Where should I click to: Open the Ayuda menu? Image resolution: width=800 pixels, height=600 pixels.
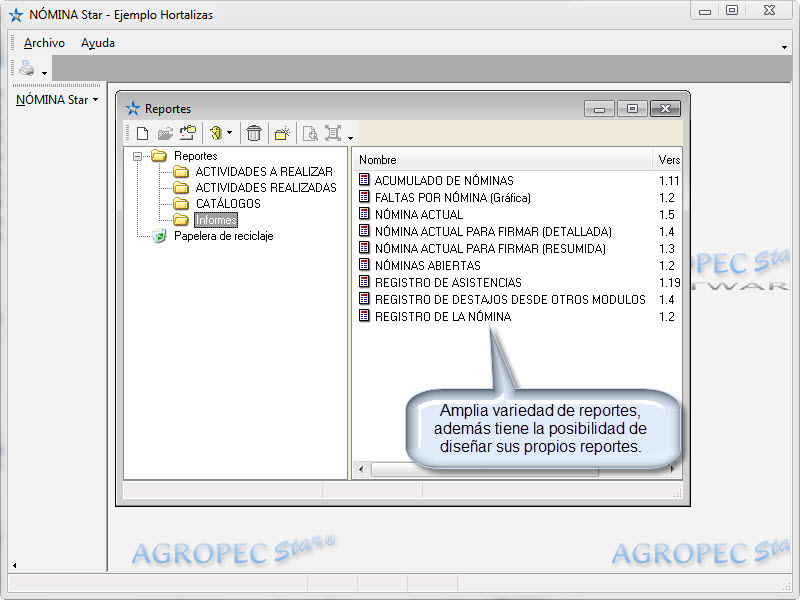(x=97, y=43)
